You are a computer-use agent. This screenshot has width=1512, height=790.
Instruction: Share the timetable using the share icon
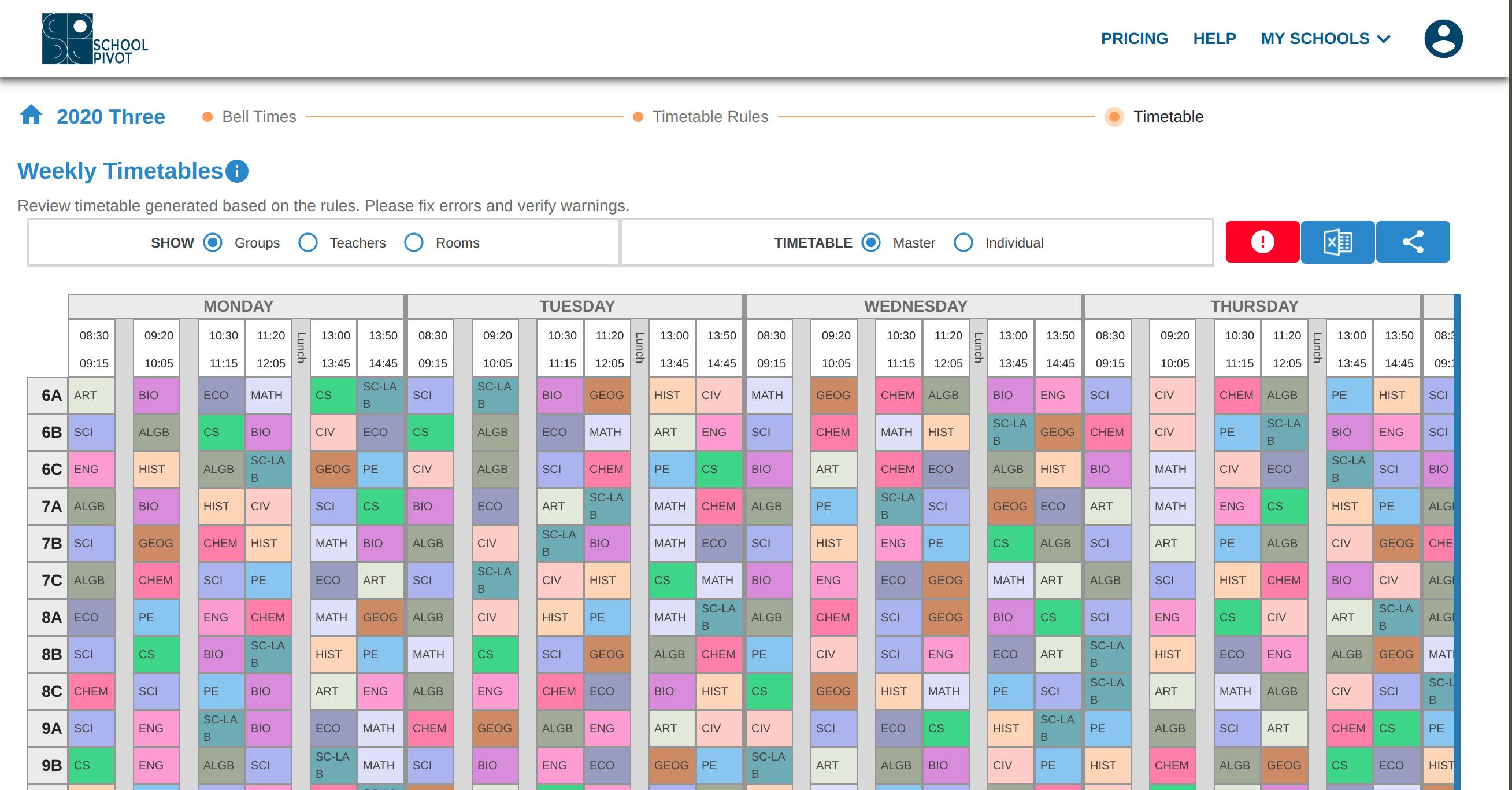pyautogui.click(x=1413, y=242)
